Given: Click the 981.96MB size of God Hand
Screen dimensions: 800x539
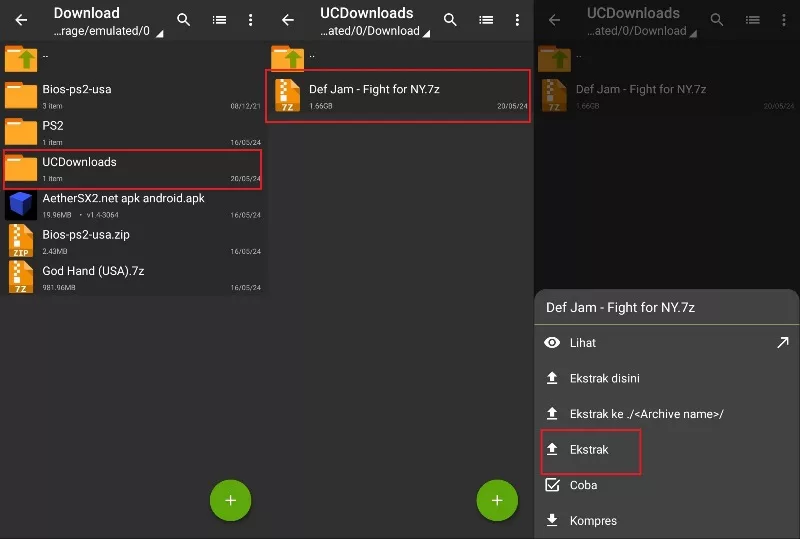Looking at the screenshot, I should click(x=59, y=288).
